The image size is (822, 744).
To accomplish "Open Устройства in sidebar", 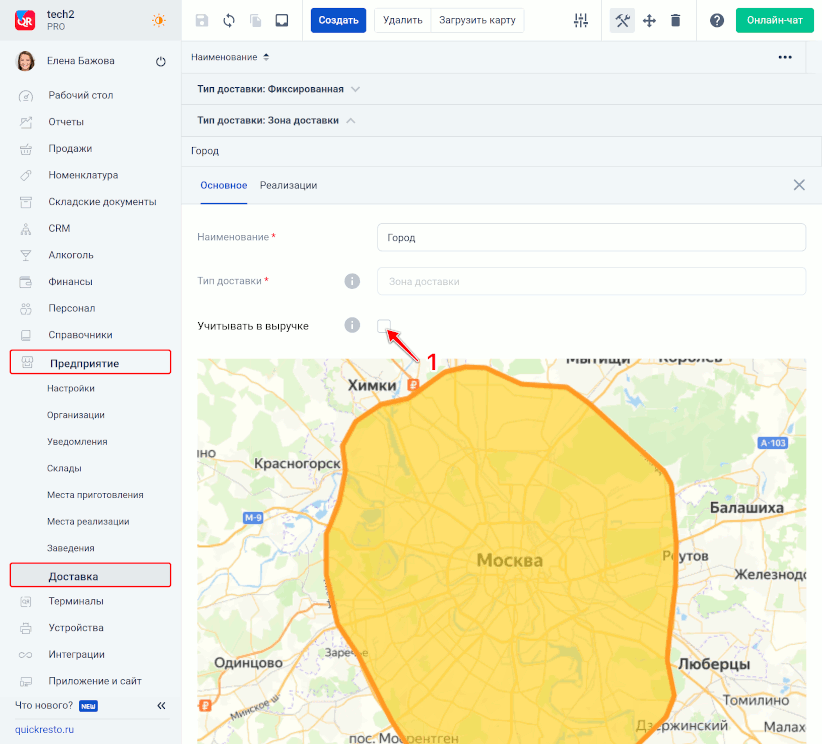I will 76,628.
